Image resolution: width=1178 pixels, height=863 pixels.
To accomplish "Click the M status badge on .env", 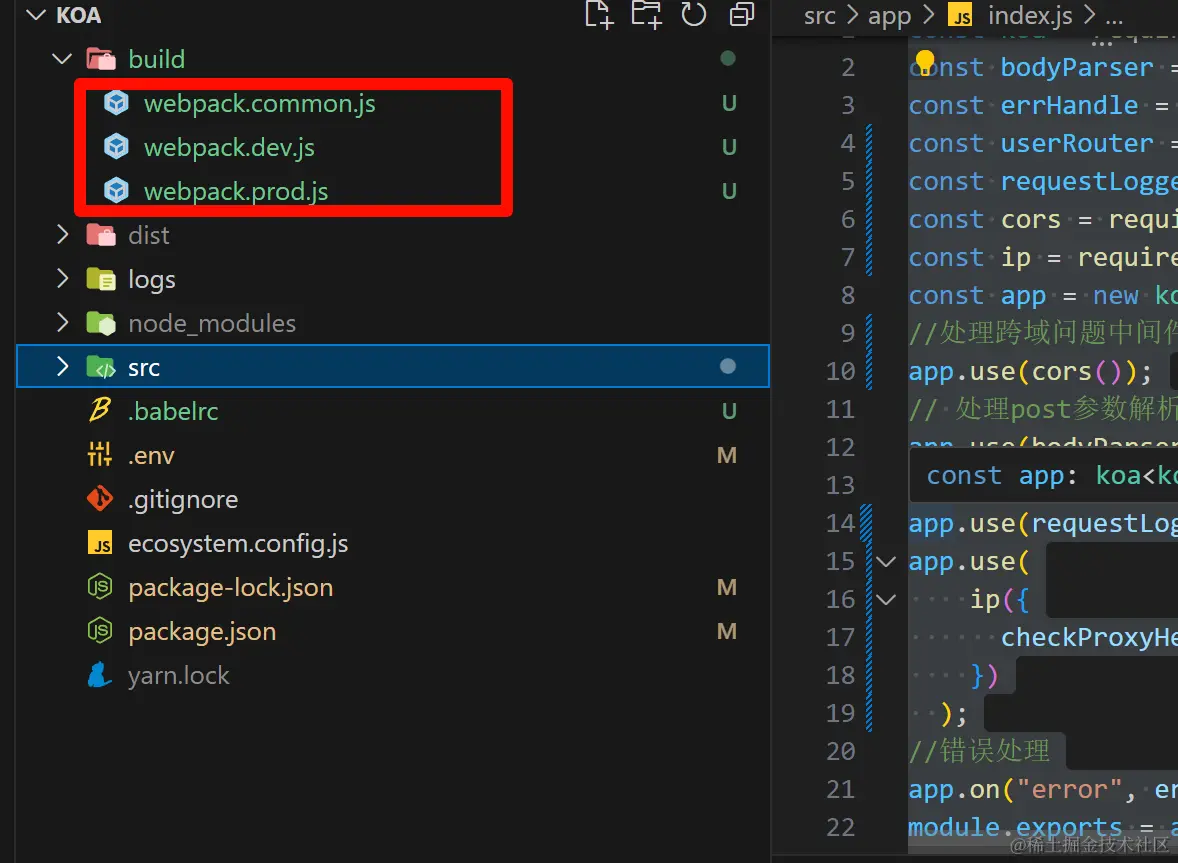I will (726, 455).
